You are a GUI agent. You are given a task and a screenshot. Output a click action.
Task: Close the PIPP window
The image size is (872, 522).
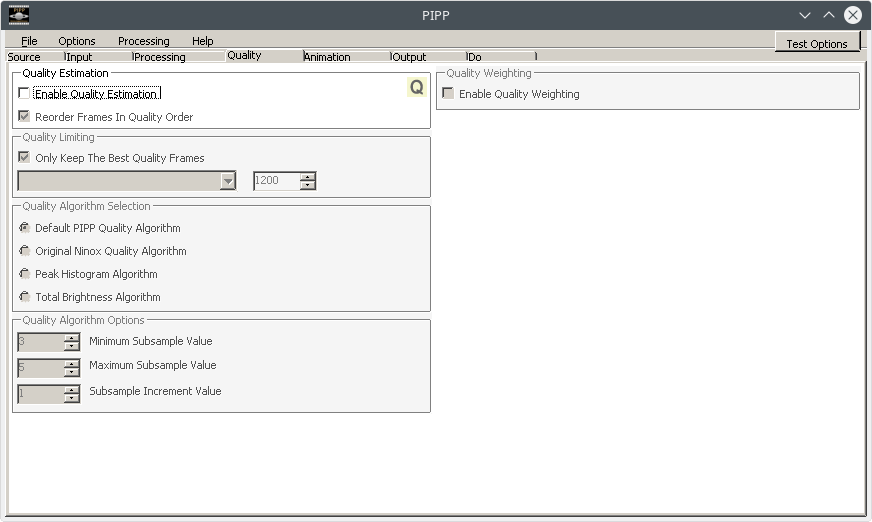[853, 15]
